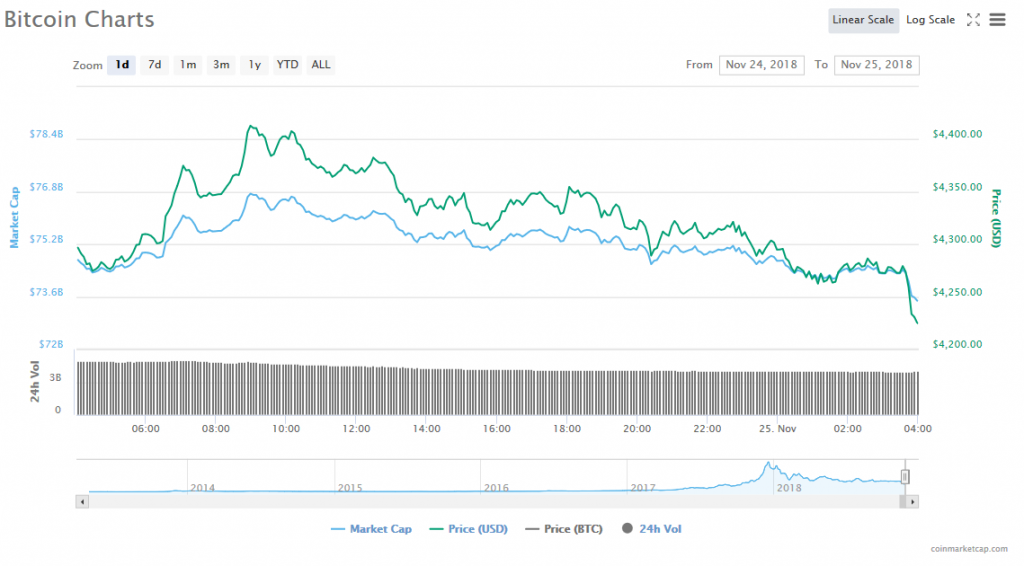
Task: Choose the YTD zoom option
Action: tap(287, 65)
